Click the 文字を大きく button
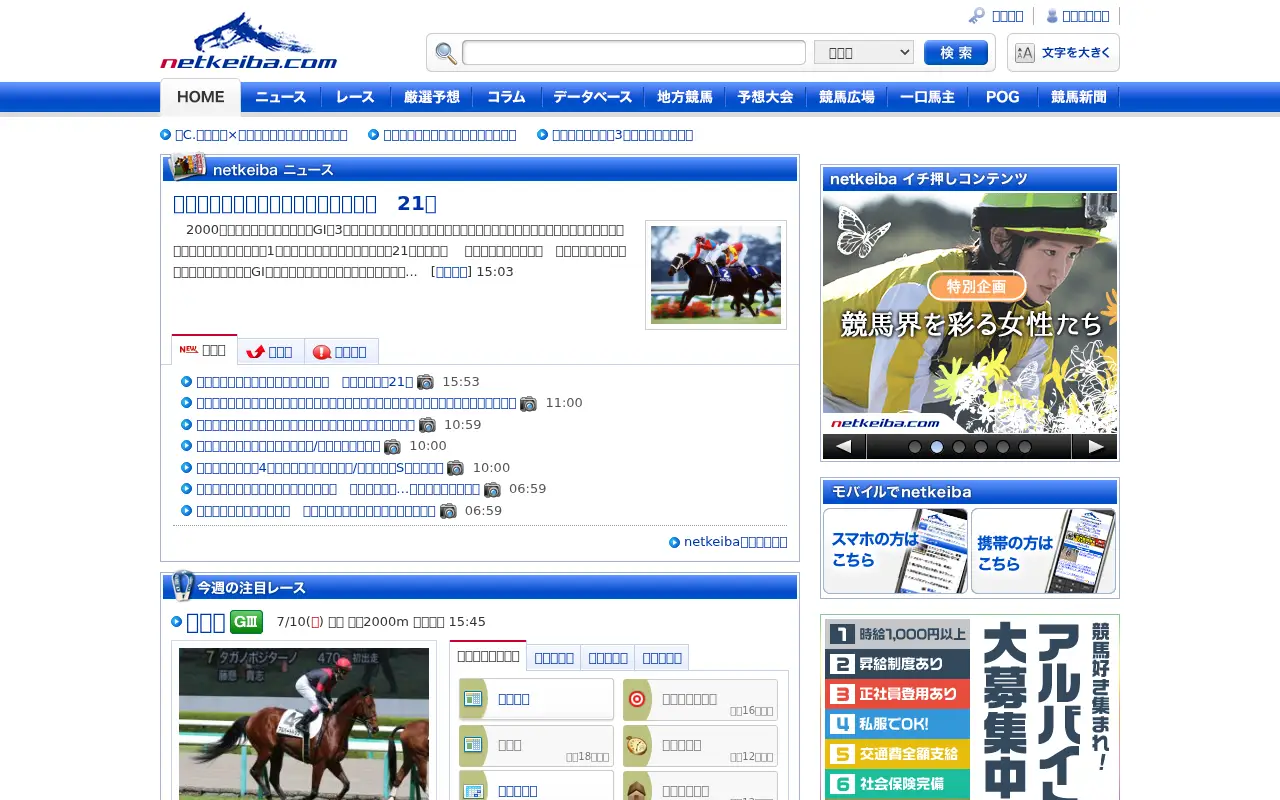The image size is (1280, 800). point(1063,53)
